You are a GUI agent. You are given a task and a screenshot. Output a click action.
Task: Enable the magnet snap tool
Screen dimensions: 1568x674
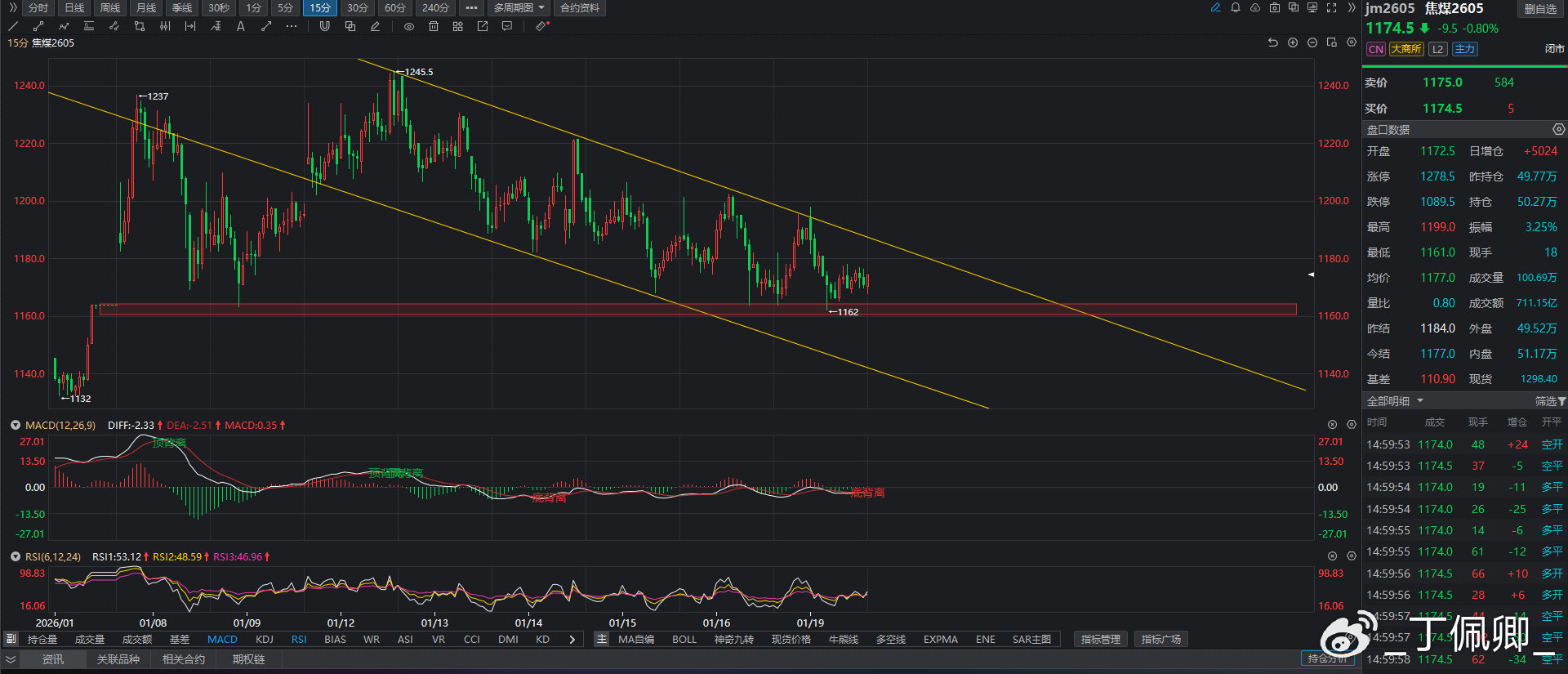click(x=324, y=26)
